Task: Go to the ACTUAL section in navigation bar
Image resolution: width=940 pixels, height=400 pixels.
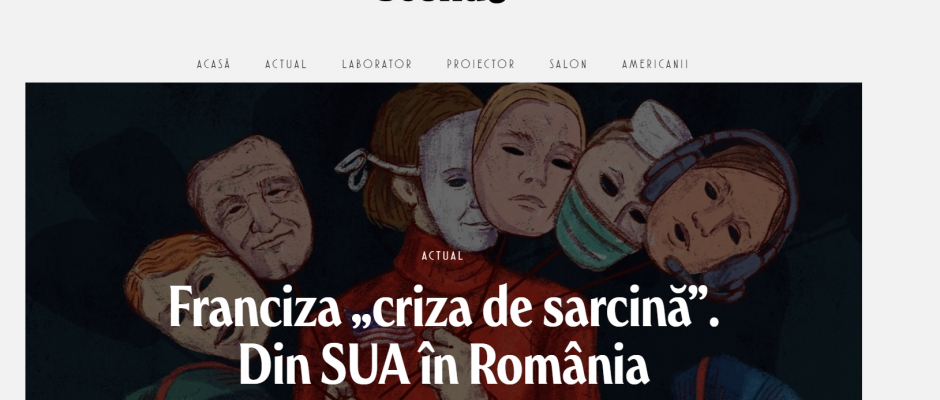Action: coord(286,64)
